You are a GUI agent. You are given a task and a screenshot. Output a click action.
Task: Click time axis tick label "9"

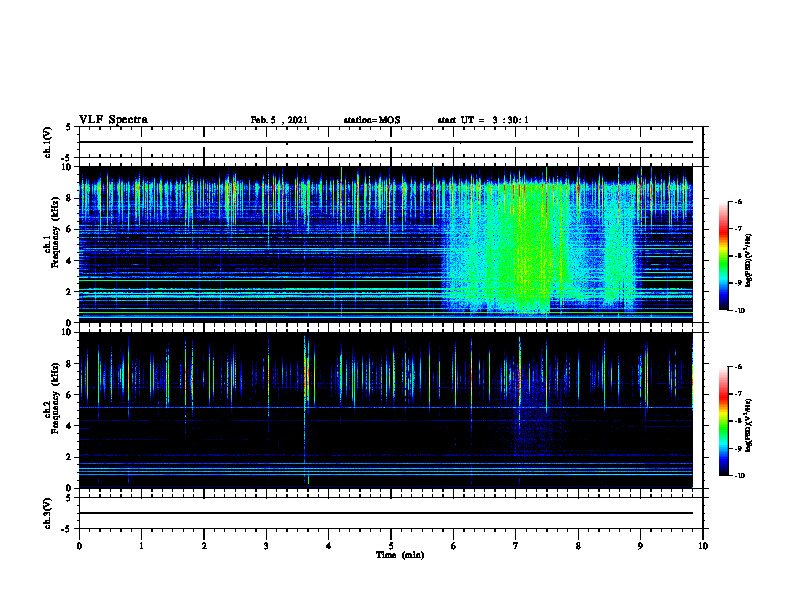[640, 546]
